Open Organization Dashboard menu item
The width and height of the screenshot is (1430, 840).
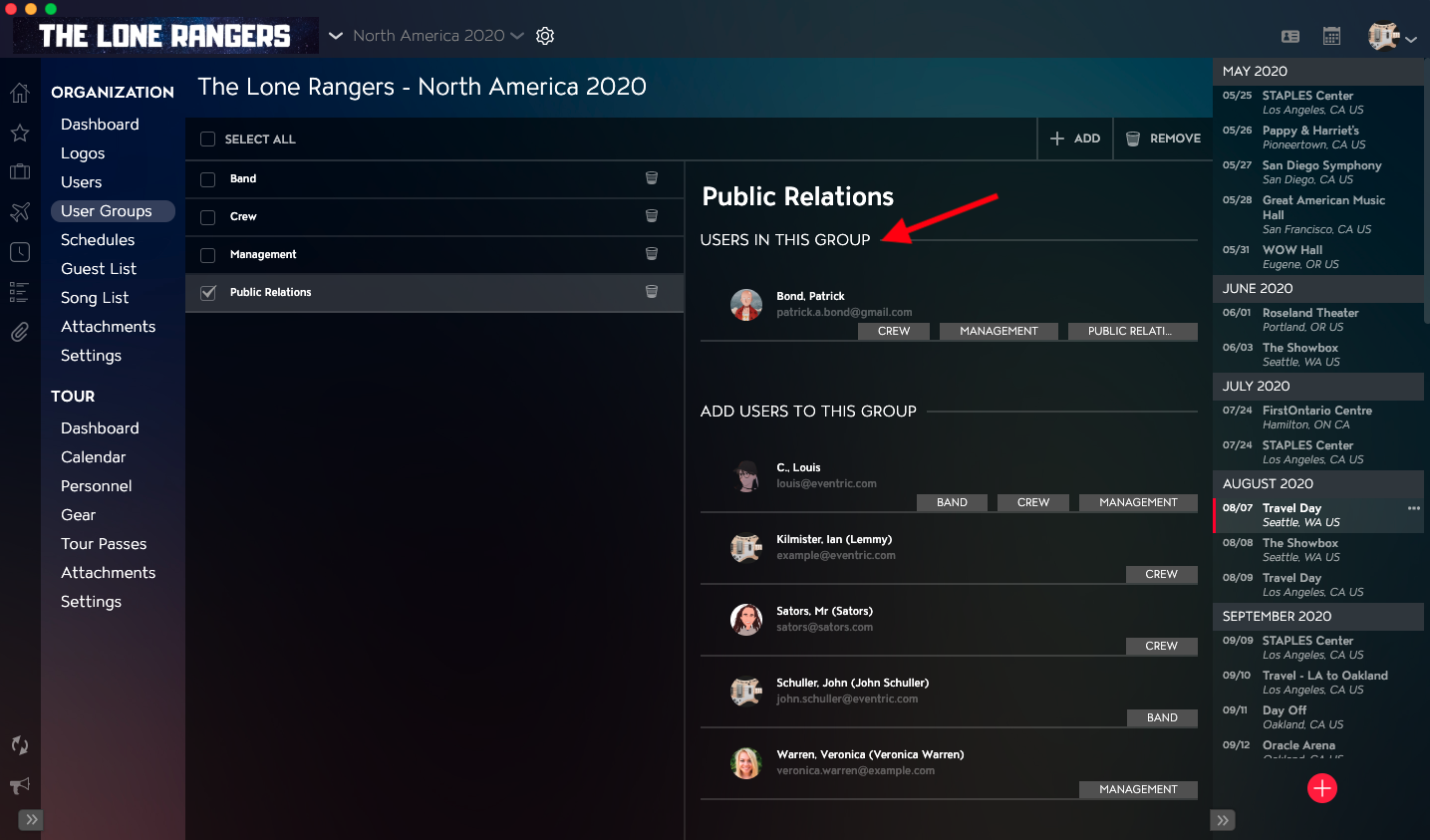[100, 125]
